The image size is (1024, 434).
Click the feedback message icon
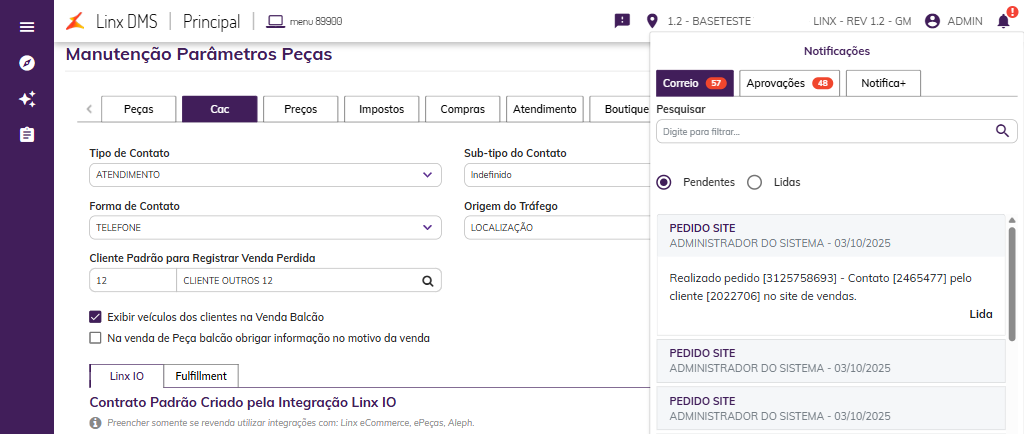pyautogui.click(x=622, y=20)
